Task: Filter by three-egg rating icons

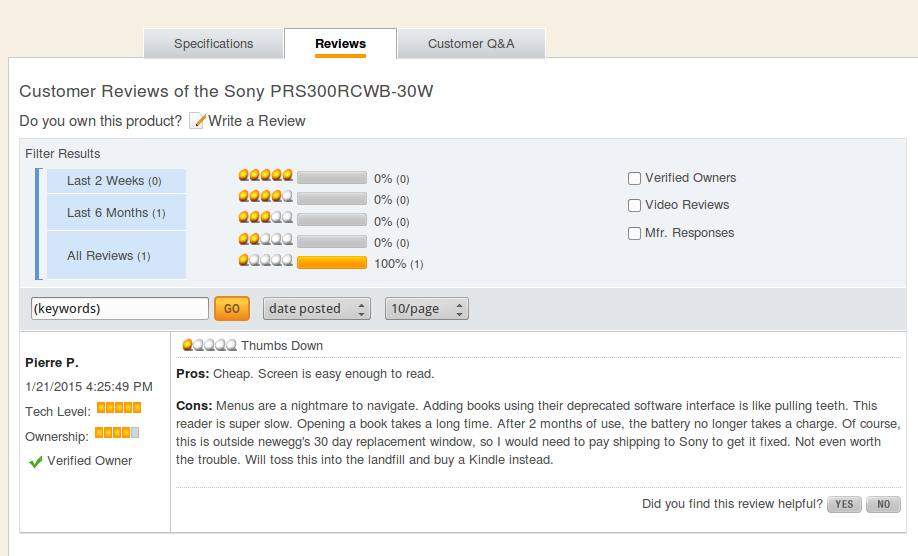Action: 265,218
